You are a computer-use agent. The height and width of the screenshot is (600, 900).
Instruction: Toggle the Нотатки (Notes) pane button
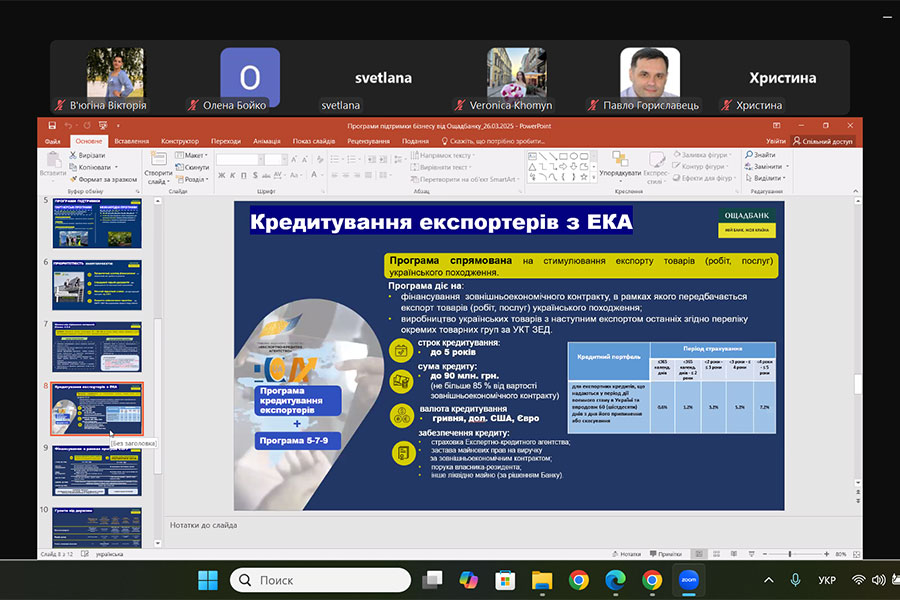click(628, 554)
